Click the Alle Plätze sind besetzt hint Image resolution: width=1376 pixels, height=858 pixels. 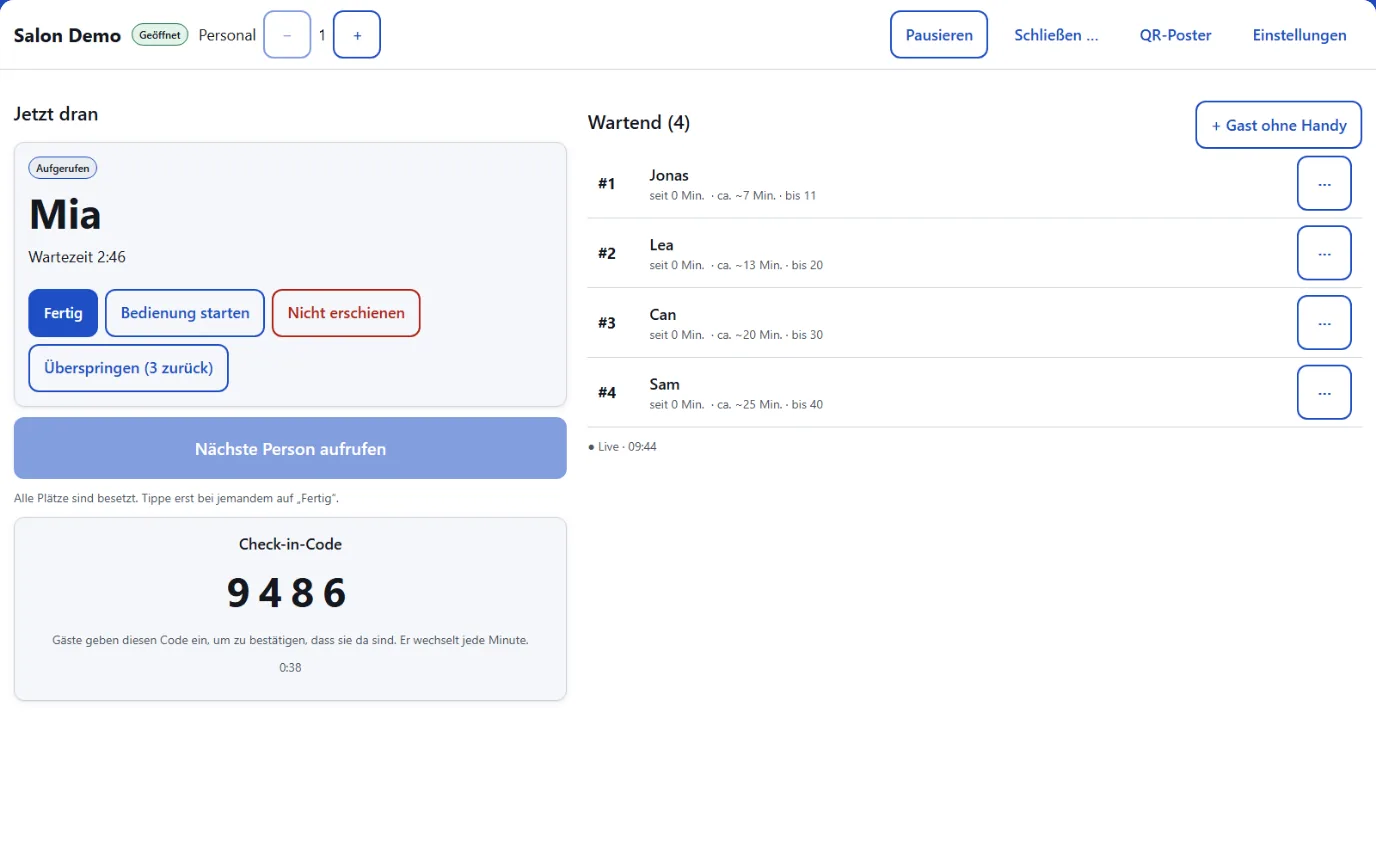coord(176,498)
